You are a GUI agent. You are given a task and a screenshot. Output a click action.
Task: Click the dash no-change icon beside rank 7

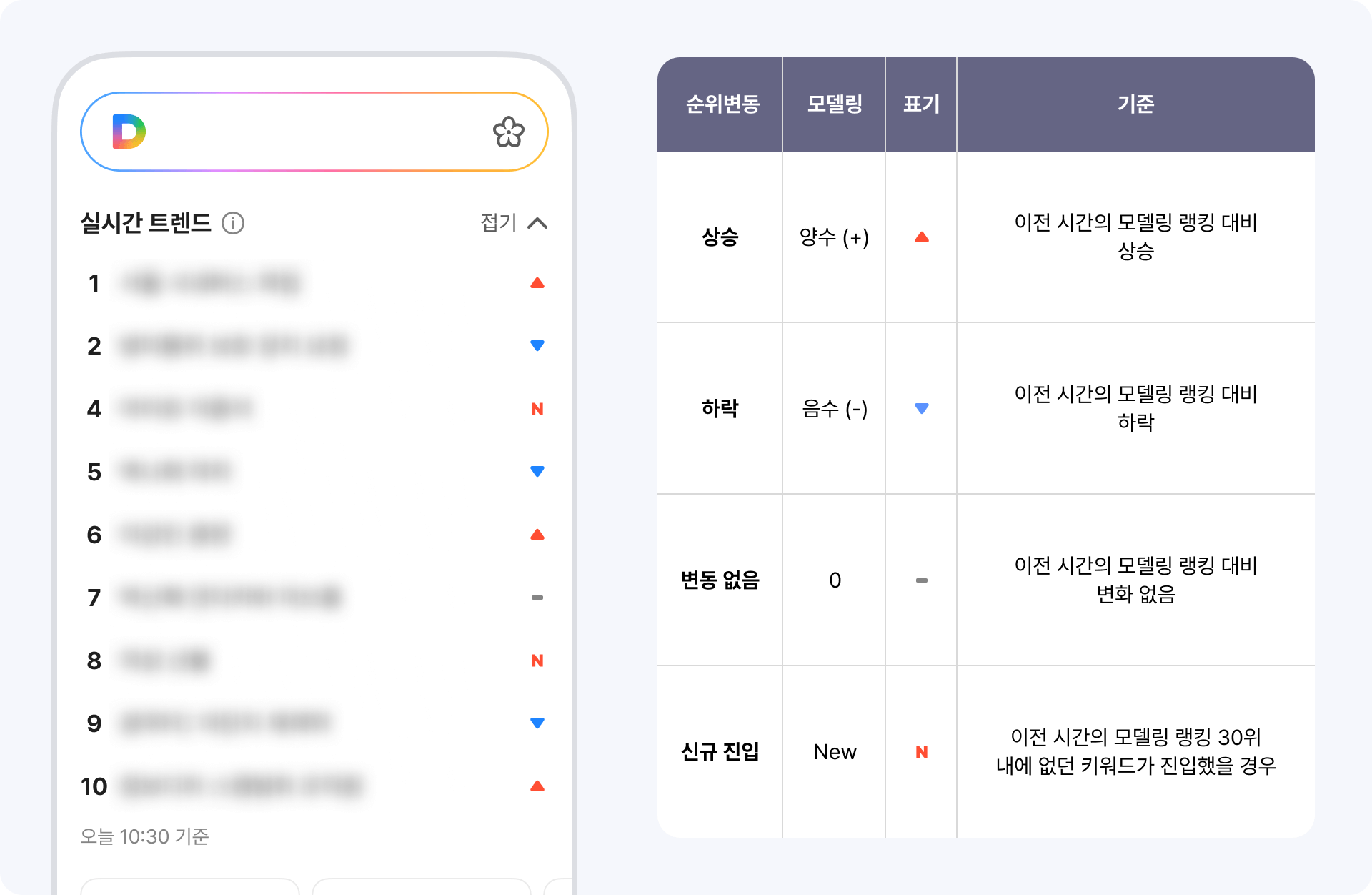pos(537,597)
